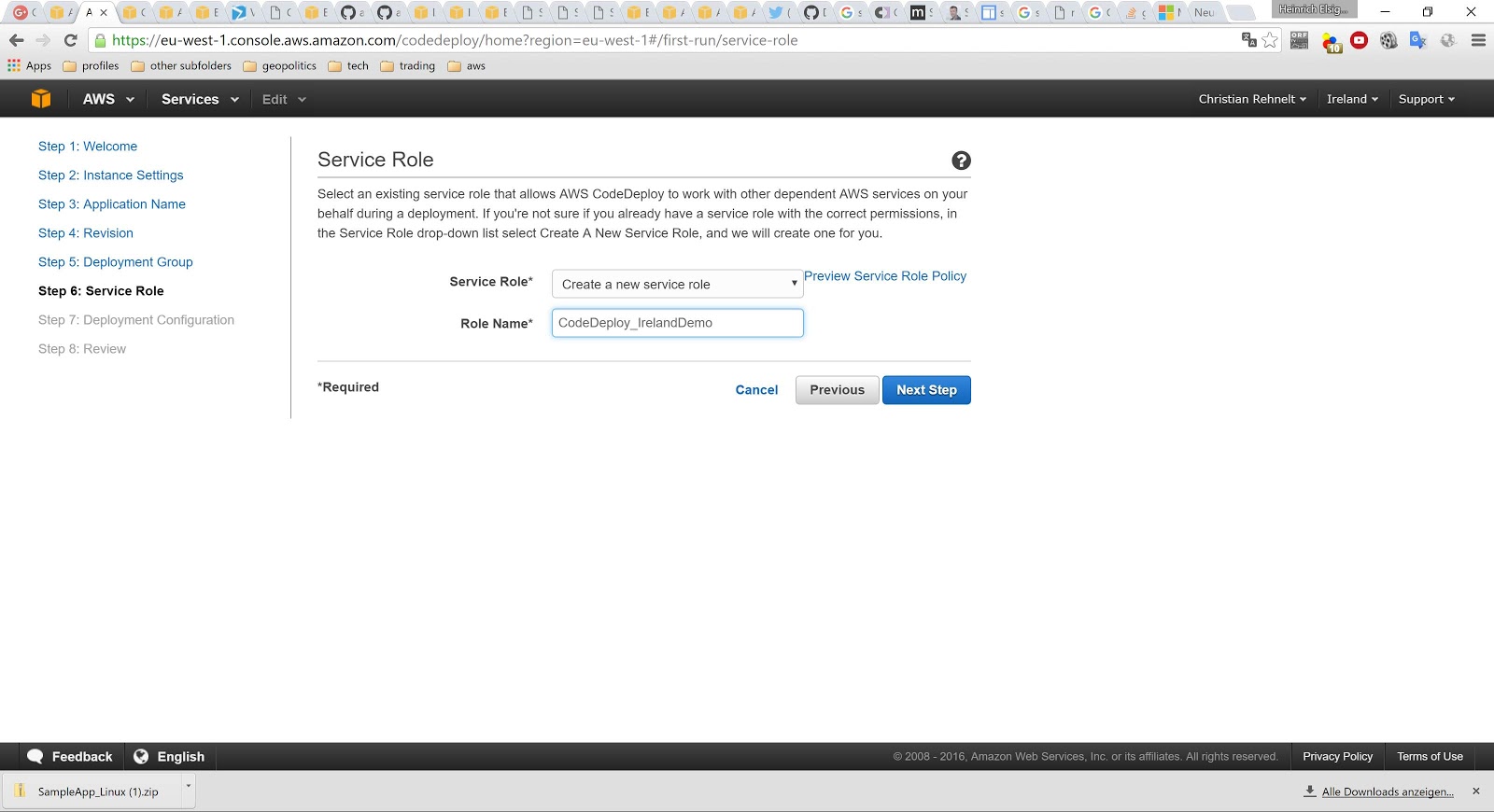Reload the page with refresh icon
This screenshot has width=1494, height=812.
(x=70, y=40)
